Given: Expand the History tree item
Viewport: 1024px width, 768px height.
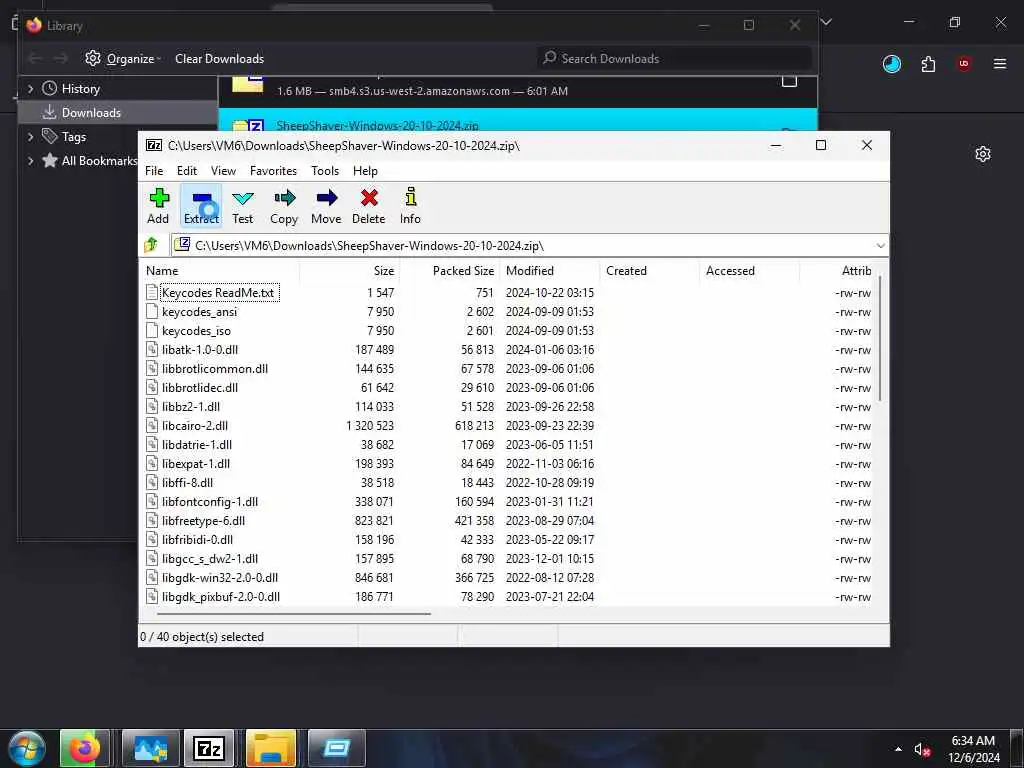Looking at the screenshot, I should coord(30,88).
